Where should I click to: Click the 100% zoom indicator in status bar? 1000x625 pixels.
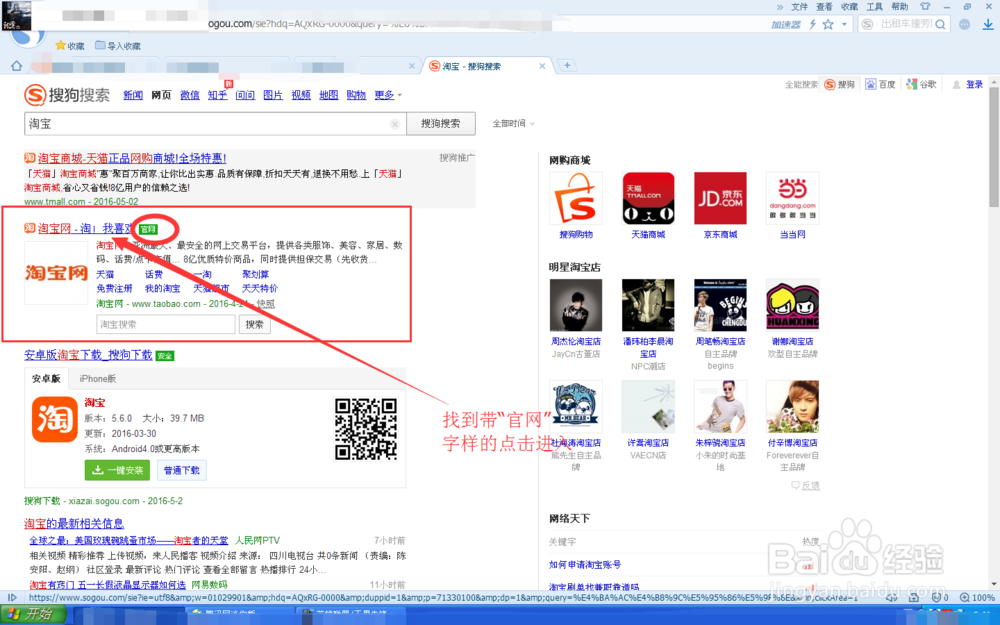pyautogui.click(x=978, y=598)
